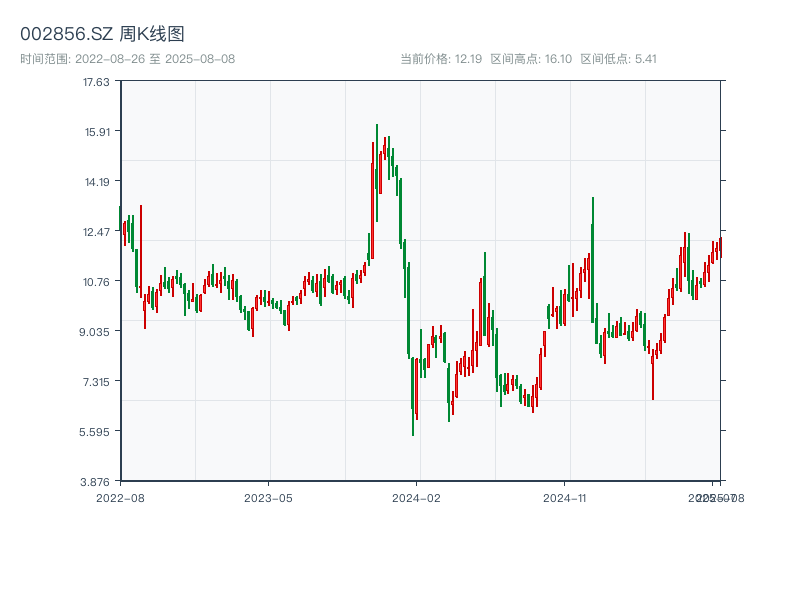Viewport: 800px width, 600px height.
Task: Click the 10.76 y-axis label
Action: (x=97, y=282)
